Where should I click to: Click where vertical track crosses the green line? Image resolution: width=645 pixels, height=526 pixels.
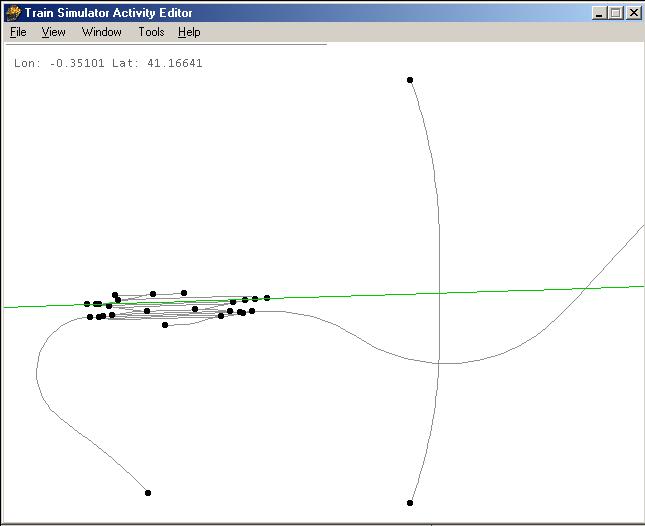point(438,293)
